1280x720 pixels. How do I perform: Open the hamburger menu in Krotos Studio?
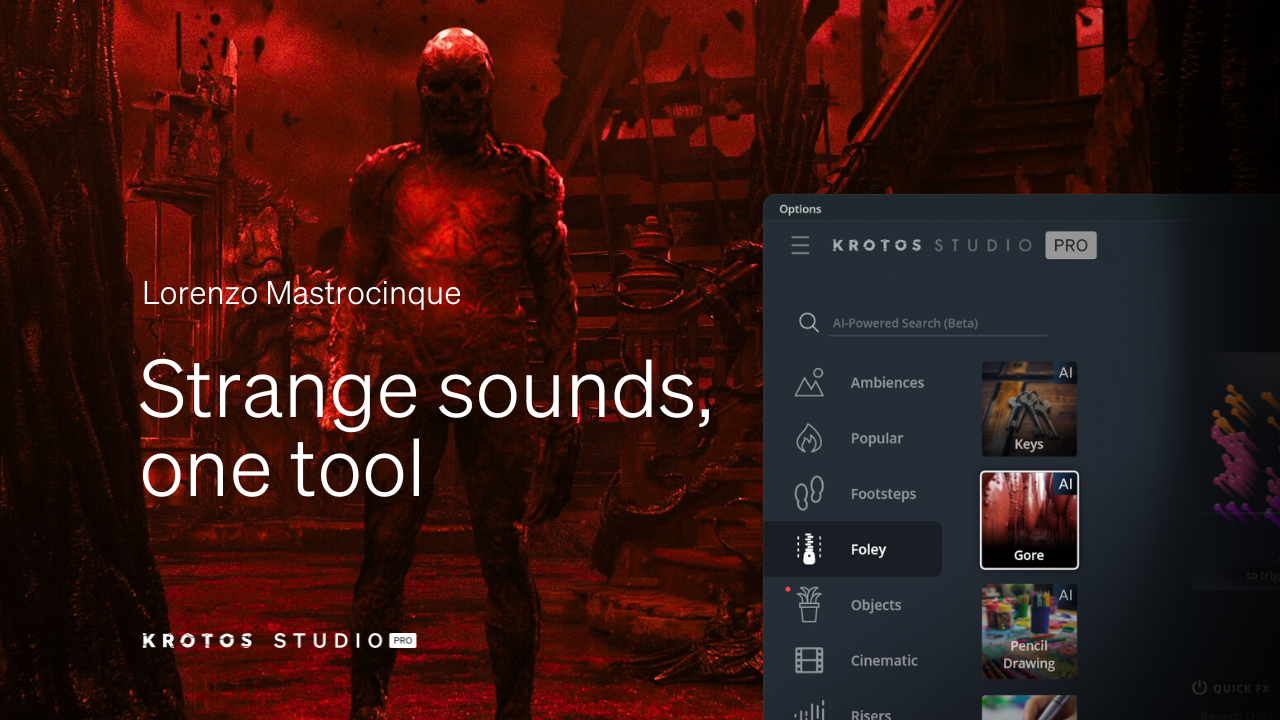click(x=800, y=245)
